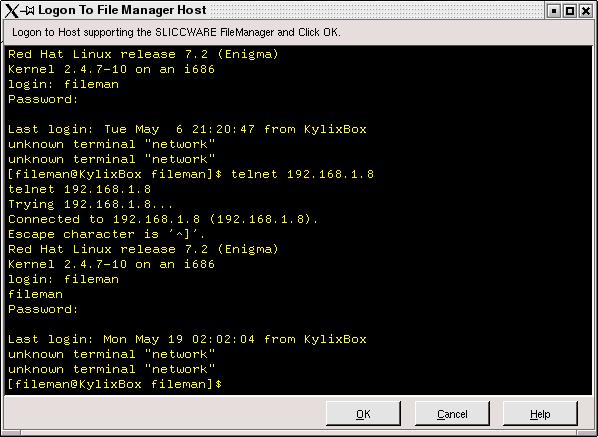Viewport: 598px width, 437px height.
Task: Click the first Password: line in terminal
Action: click(43, 99)
